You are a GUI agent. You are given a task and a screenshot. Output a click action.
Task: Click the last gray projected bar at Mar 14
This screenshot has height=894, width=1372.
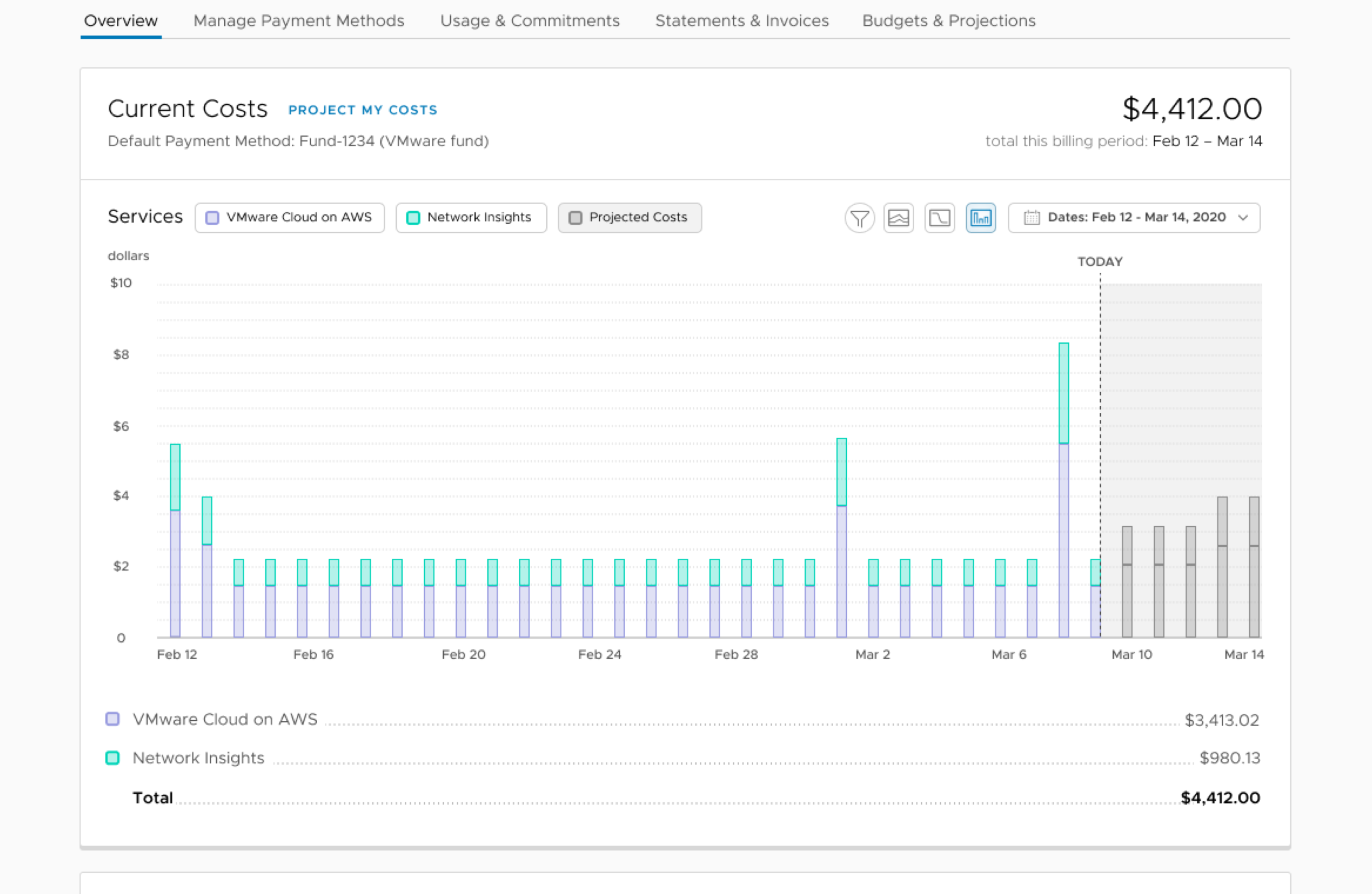pyautogui.click(x=1254, y=567)
